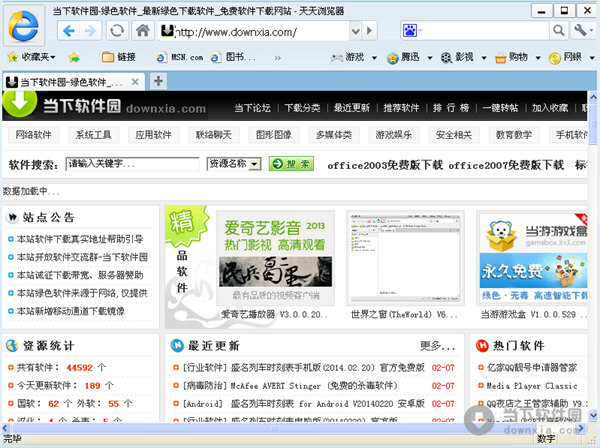600x448 pixels.
Task: Select the 多媒体类 category
Action: tap(334, 135)
